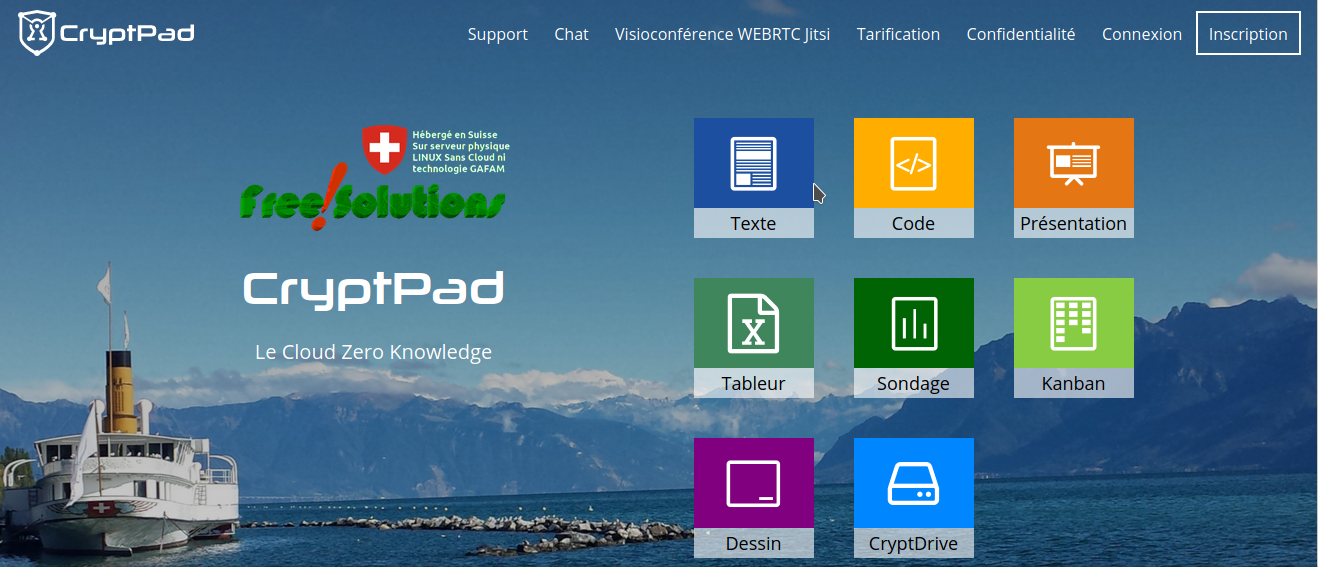Screen dimensions: 1318x567
Task: Open the CryptDrive storage
Action: 913,497
